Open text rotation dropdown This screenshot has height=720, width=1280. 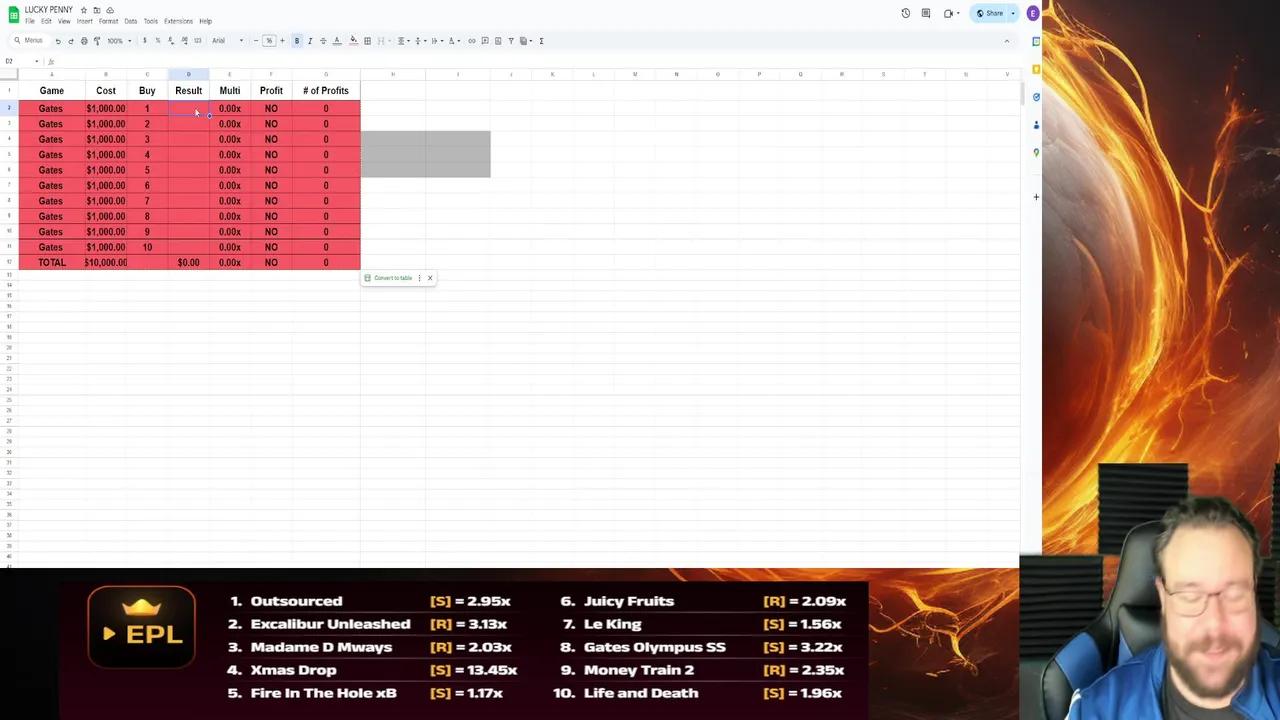[453, 41]
